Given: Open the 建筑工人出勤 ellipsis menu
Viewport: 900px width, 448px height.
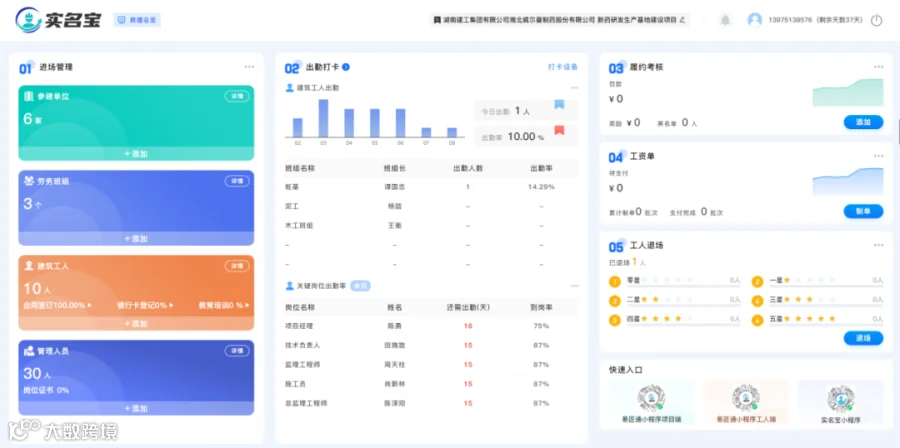Looking at the screenshot, I should (x=575, y=88).
